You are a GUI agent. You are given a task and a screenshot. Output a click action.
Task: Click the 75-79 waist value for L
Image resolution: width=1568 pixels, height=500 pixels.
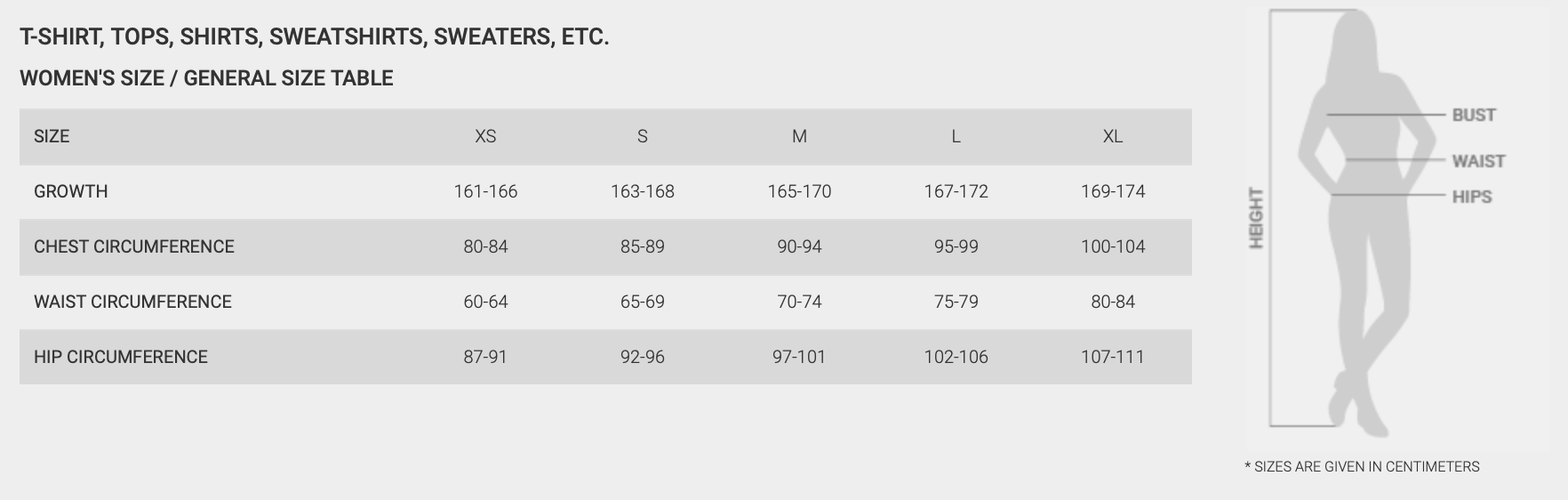956,302
